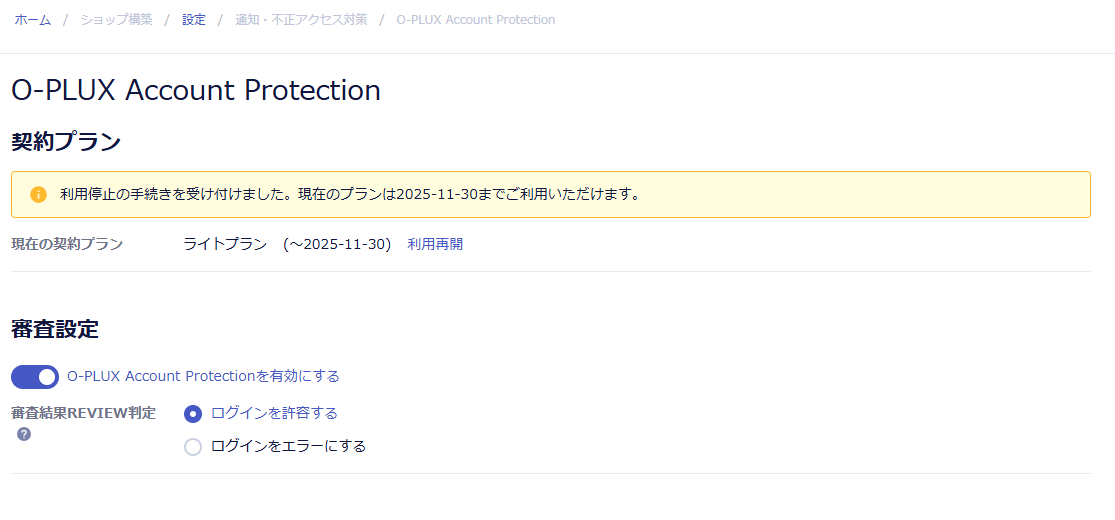Click the help question mark icon
Screen dimensions: 1115x520
(x=24, y=434)
